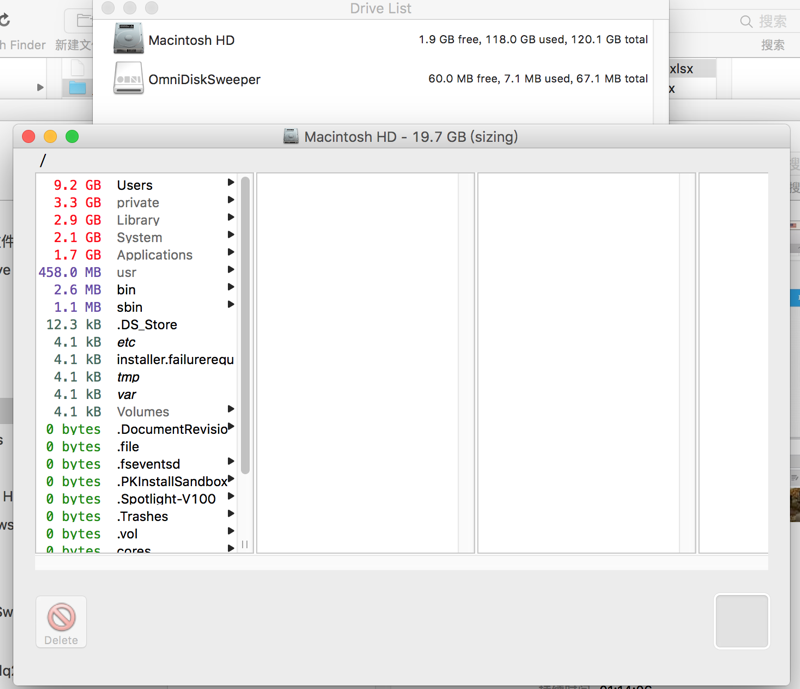Click OmniDiskSweeper free space info text
This screenshot has height=689, width=800.
538,79
